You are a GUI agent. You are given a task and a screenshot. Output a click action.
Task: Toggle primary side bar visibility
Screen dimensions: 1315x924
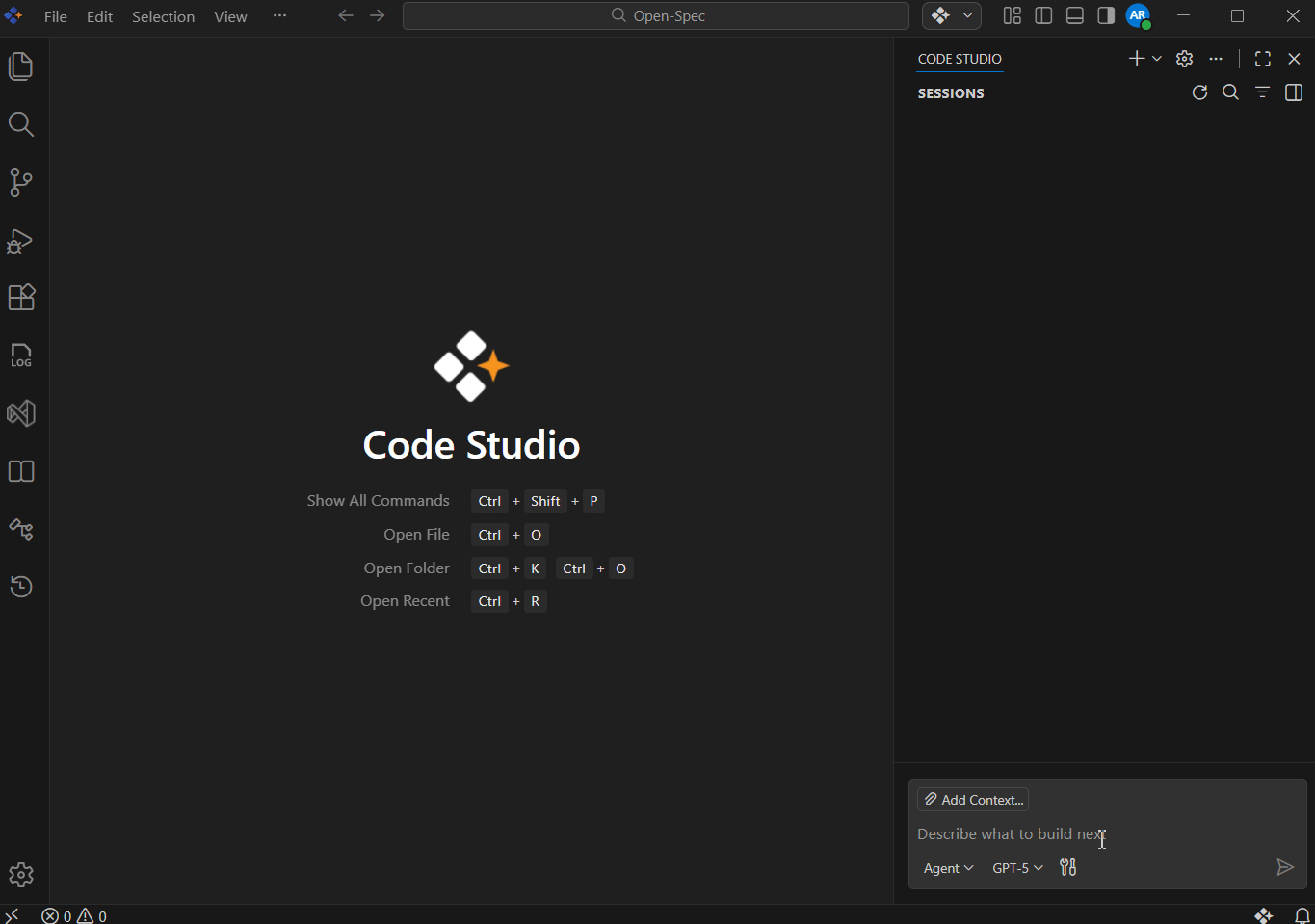point(1043,15)
